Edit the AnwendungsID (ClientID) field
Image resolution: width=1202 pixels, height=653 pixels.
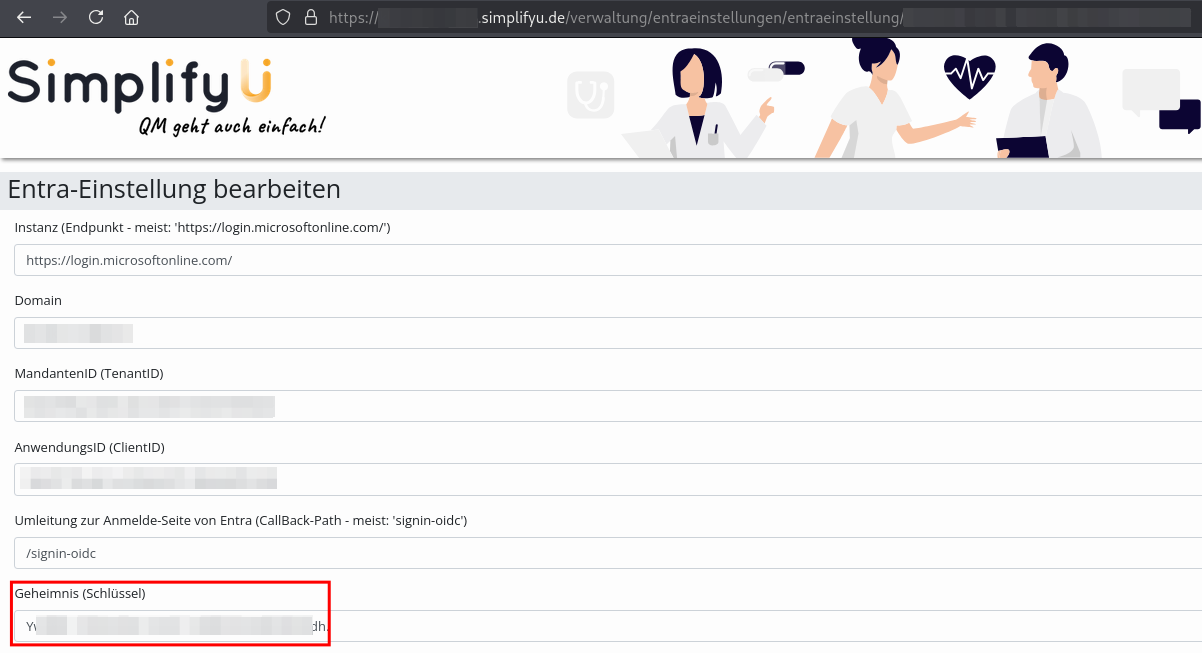coord(600,479)
